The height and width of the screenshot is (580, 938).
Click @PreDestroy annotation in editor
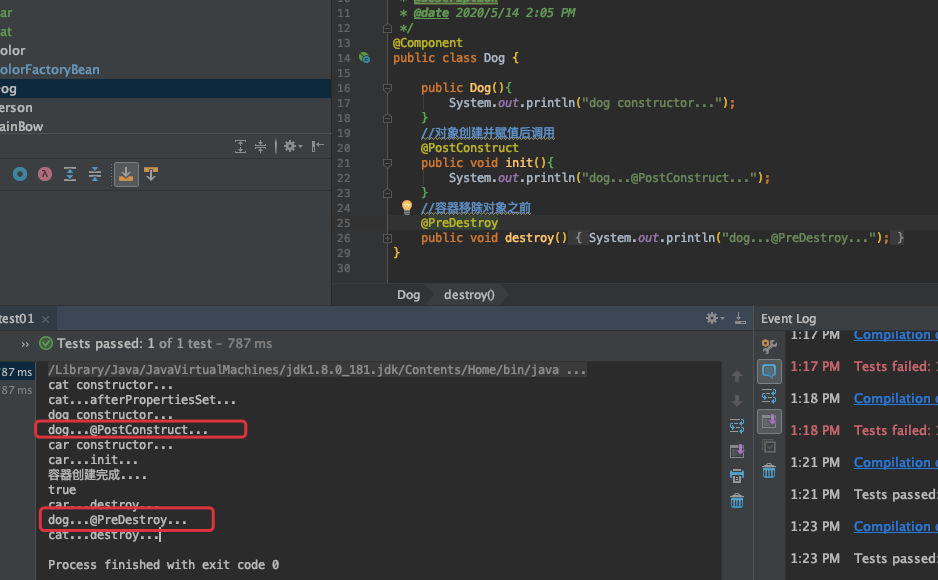[x=459, y=223]
